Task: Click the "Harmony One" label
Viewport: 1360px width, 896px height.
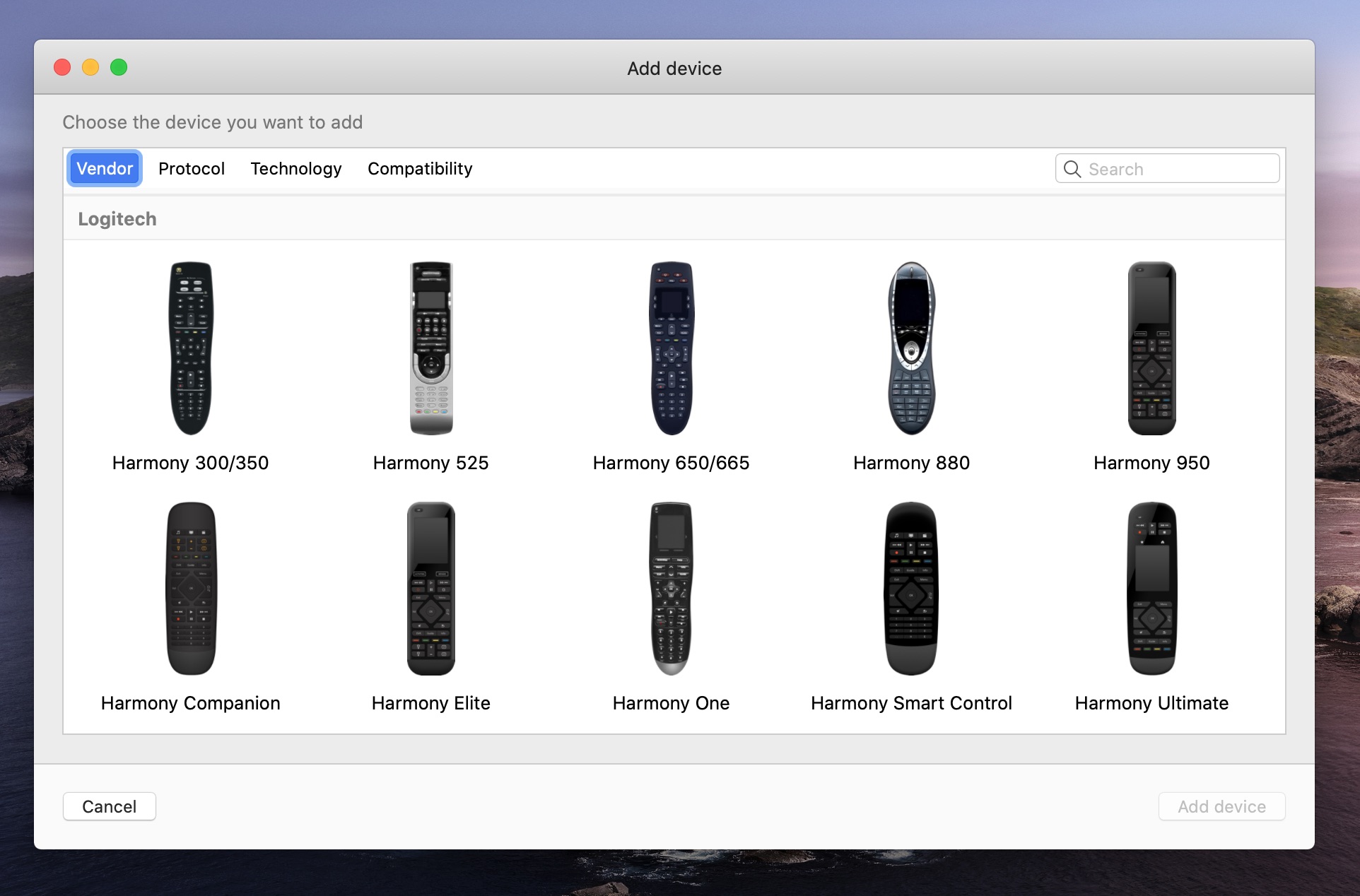Action: pyautogui.click(x=672, y=703)
